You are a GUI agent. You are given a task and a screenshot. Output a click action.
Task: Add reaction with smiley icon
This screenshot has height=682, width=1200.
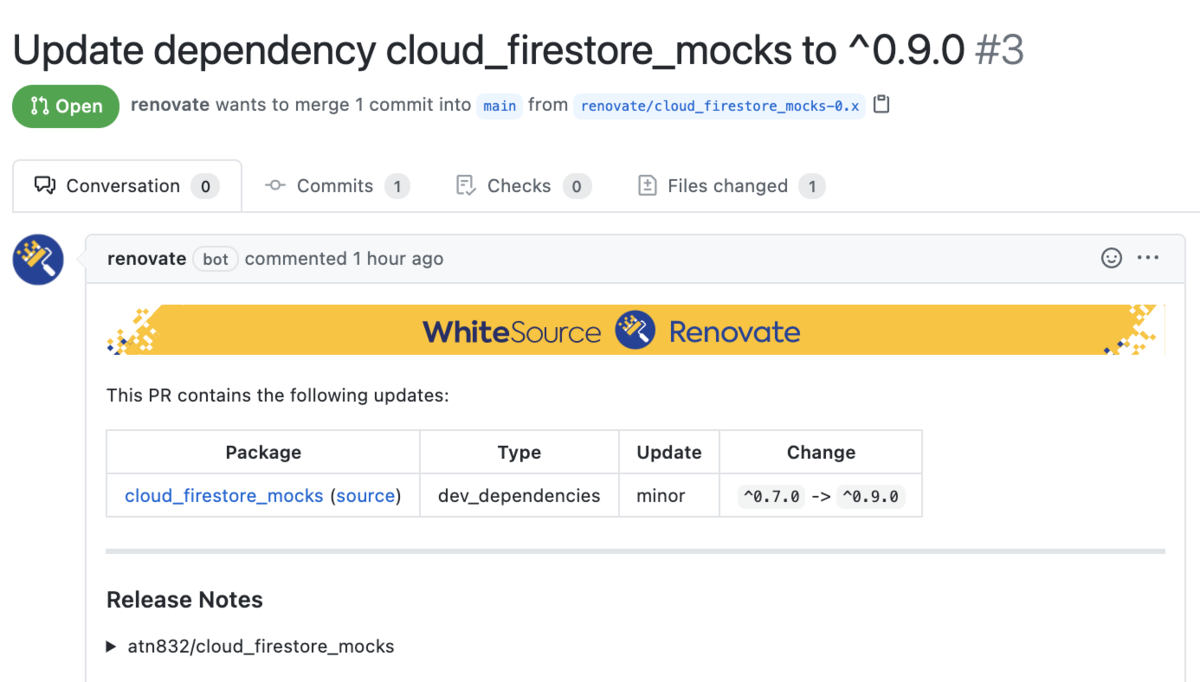click(1111, 258)
